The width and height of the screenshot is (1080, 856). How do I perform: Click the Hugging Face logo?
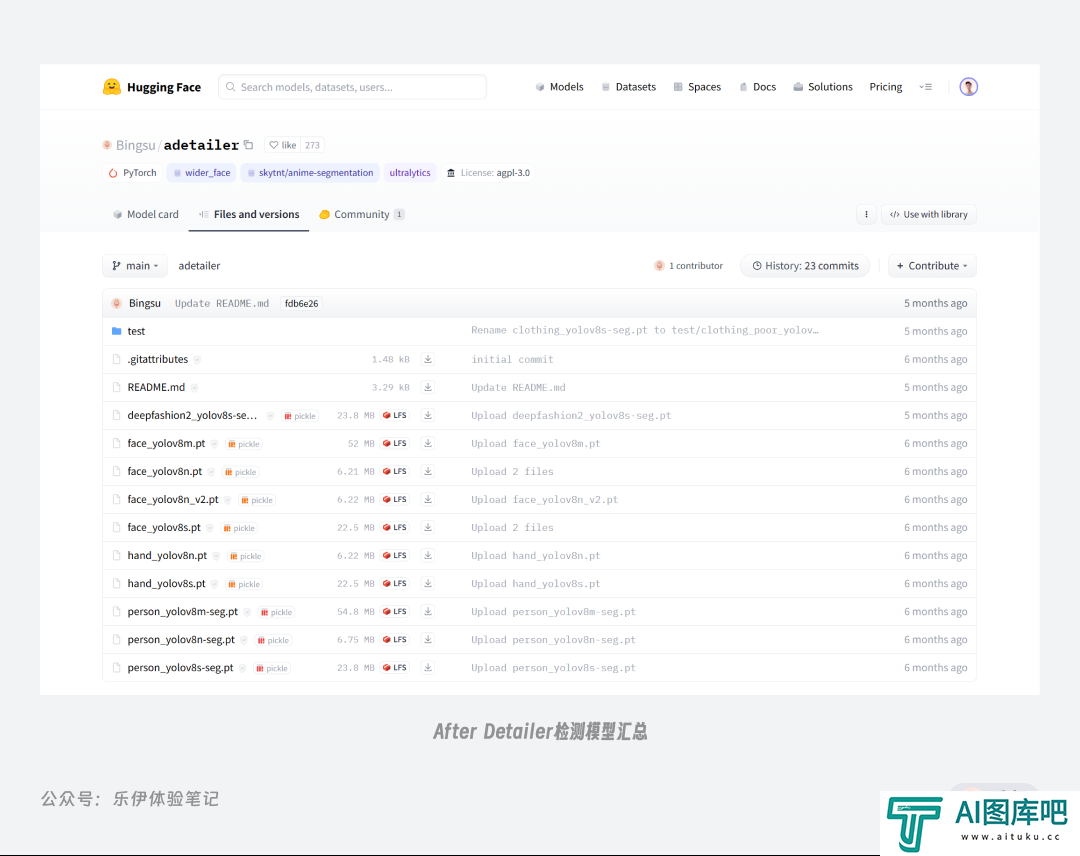click(152, 87)
